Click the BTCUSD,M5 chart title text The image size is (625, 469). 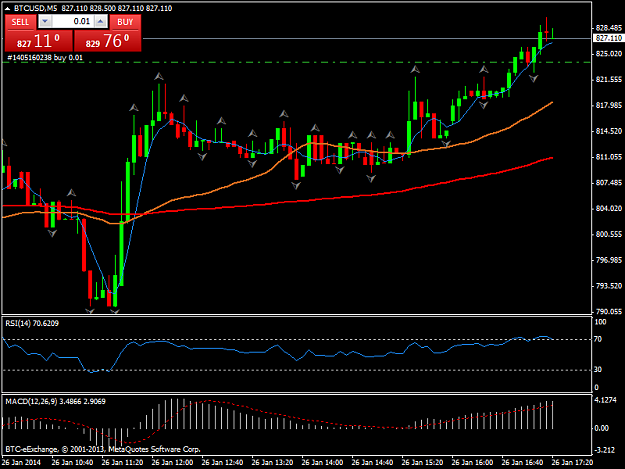[35, 8]
